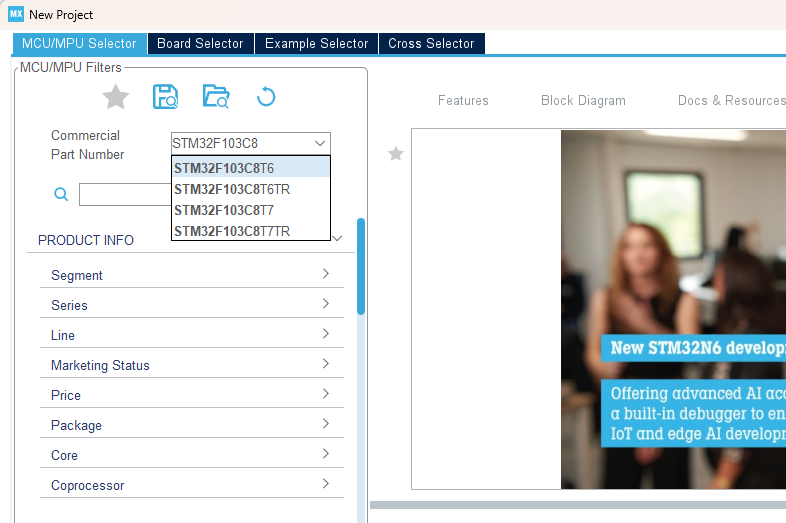Load saved searches folder icon
786x523 pixels.
coord(216,97)
